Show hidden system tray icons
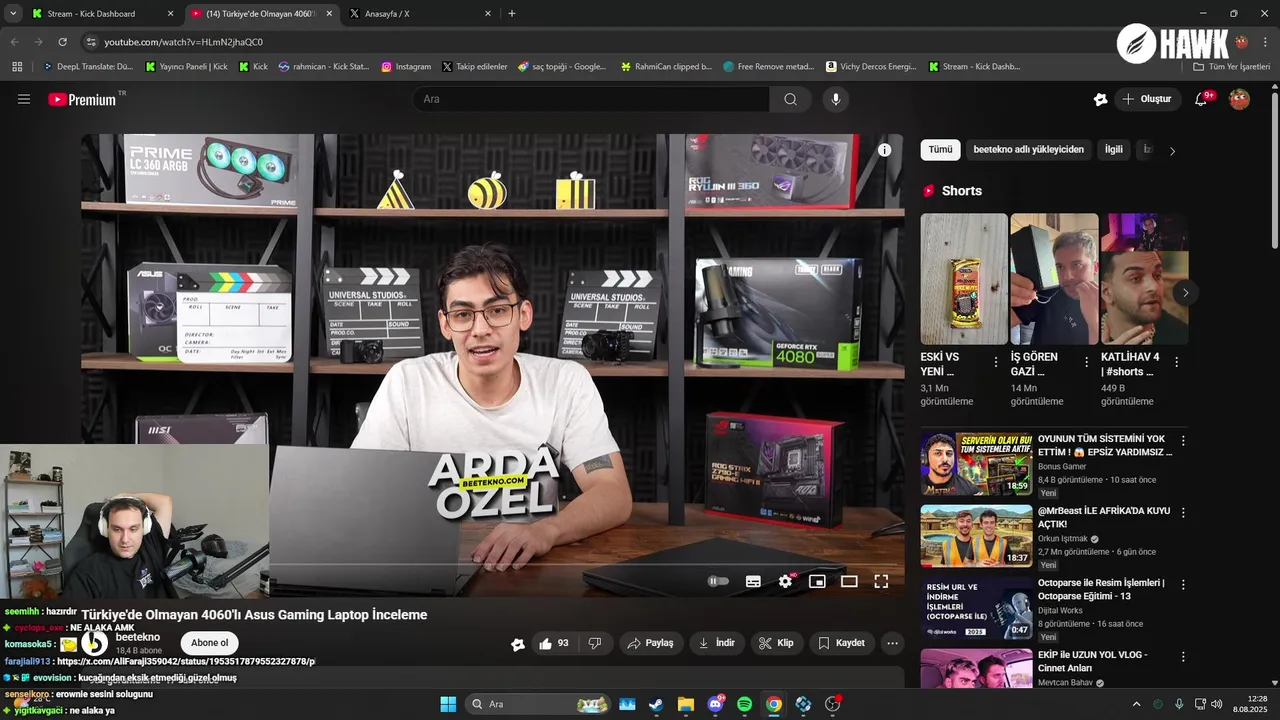Image resolution: width=1280 pixels, height=720 pixels. click(x=1136, y=704)
